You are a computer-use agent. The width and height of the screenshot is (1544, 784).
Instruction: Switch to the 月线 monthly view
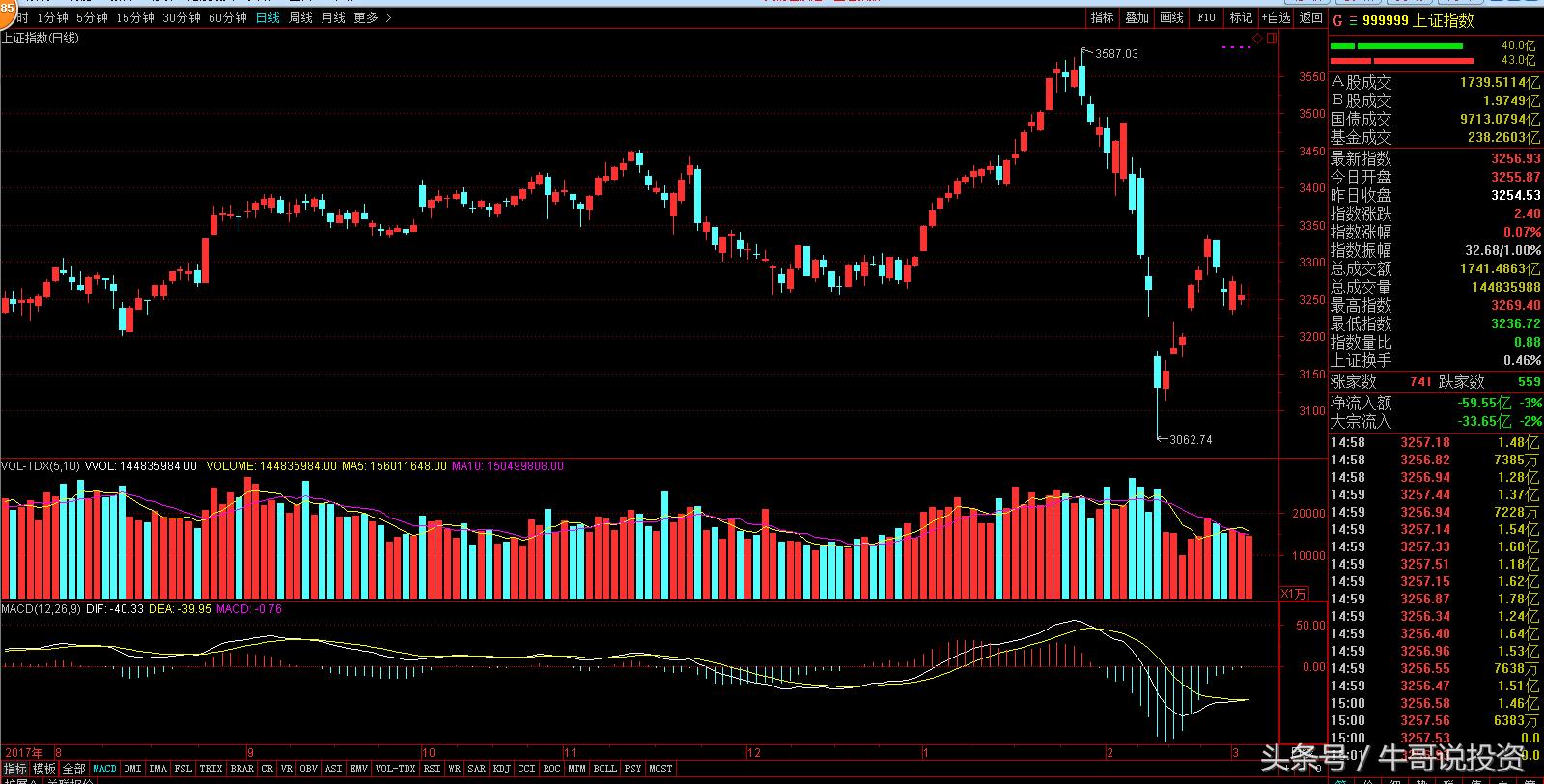coord(333,17)
